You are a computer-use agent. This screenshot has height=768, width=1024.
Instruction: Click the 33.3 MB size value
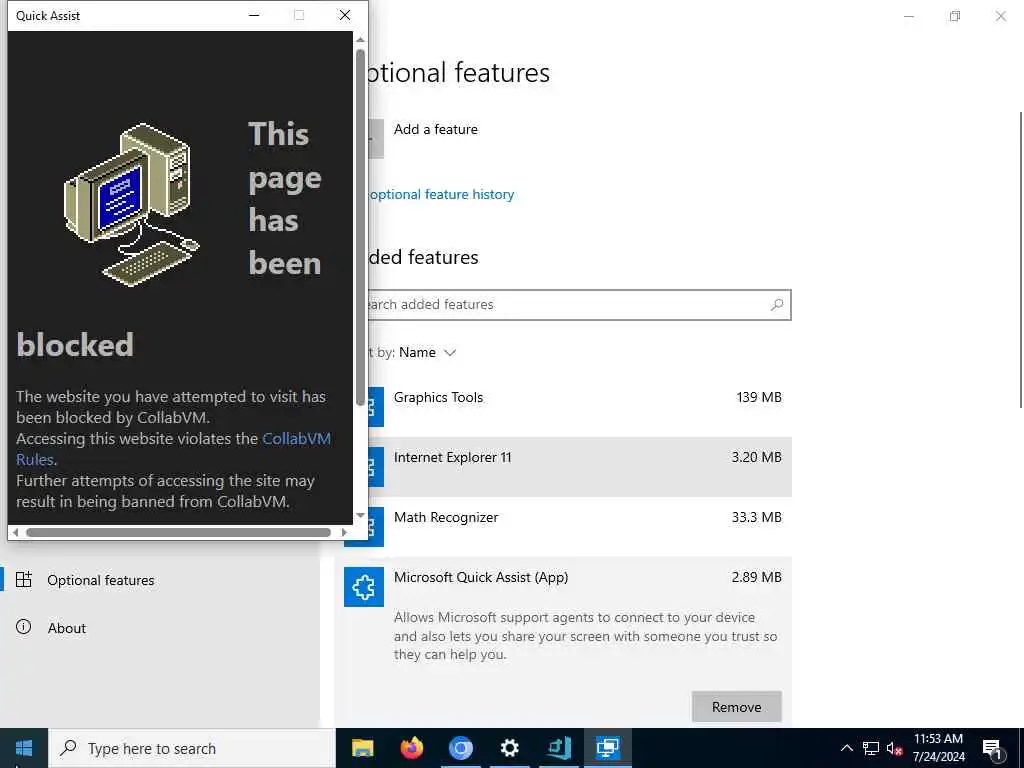pos(756,517)
